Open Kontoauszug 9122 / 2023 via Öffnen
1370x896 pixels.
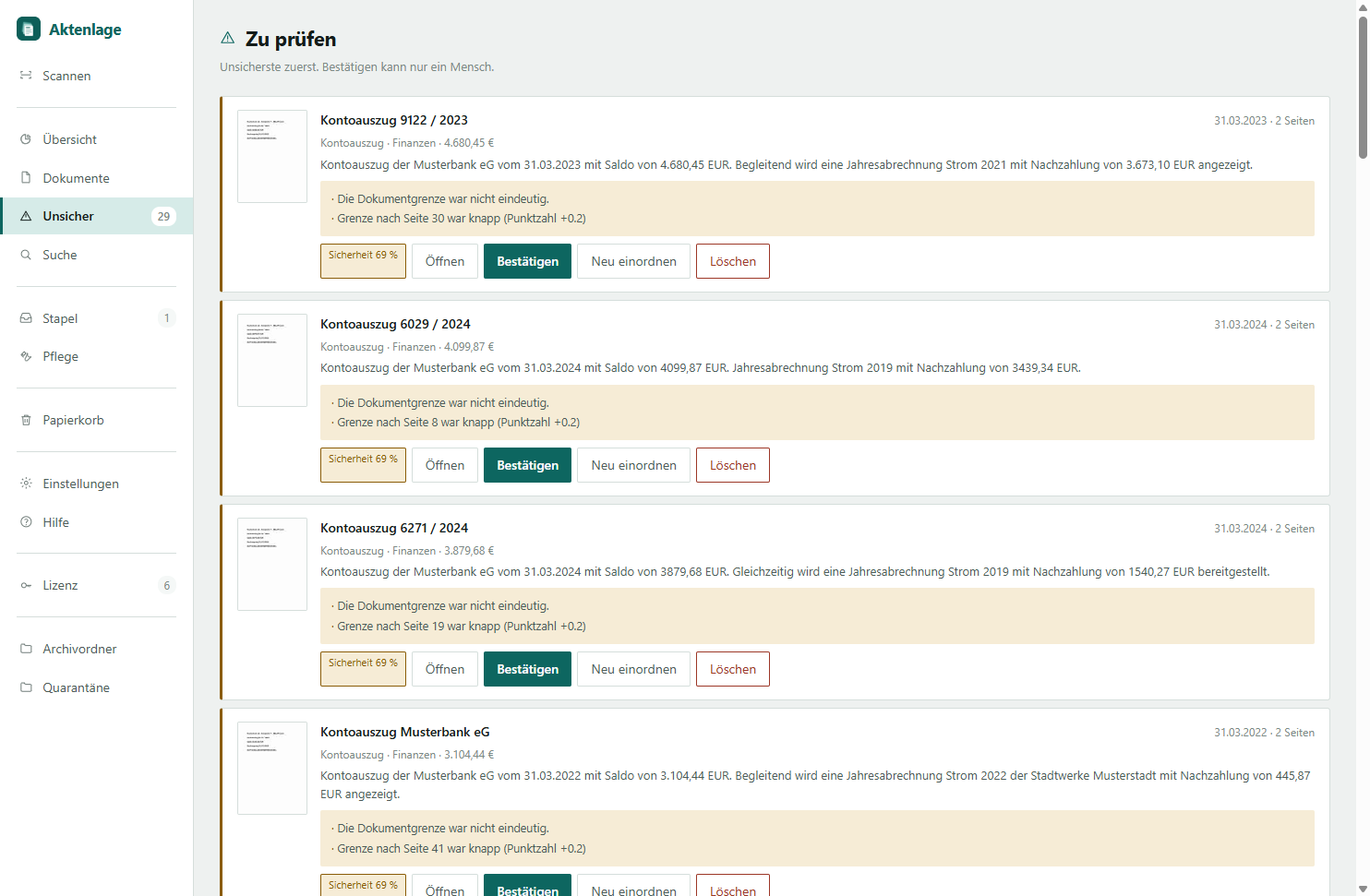pyautogui.click(x=445, y=261)
